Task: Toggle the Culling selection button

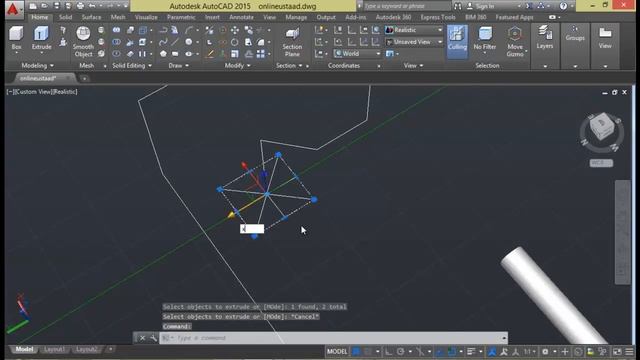Action: [457, 41]
